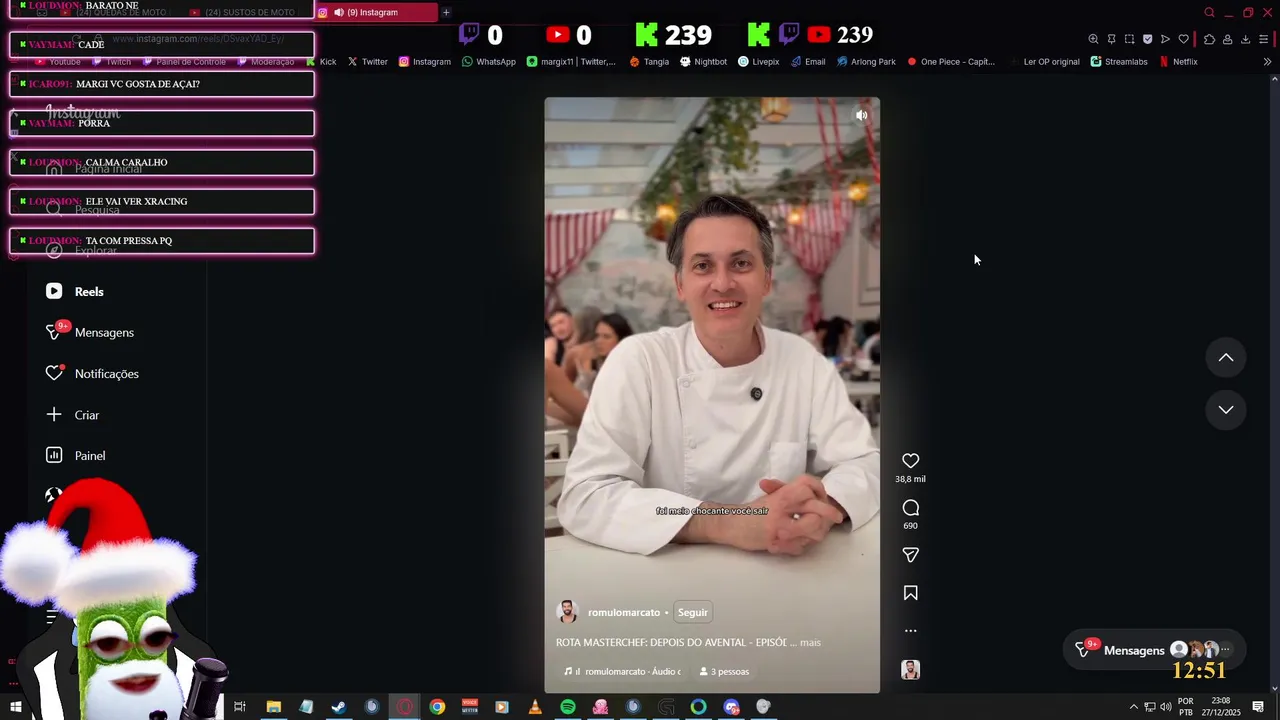Like the reel with the heart icon
Screen dimensions: 1280x720
(x=910, y=461)
